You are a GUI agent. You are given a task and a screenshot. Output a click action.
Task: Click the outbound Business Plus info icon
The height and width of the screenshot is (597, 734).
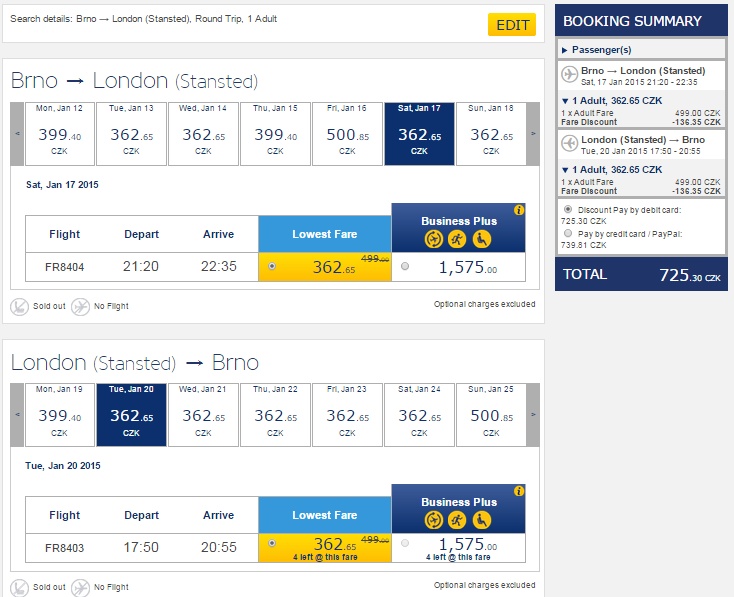pyautogui.click(x=519, y=210)
